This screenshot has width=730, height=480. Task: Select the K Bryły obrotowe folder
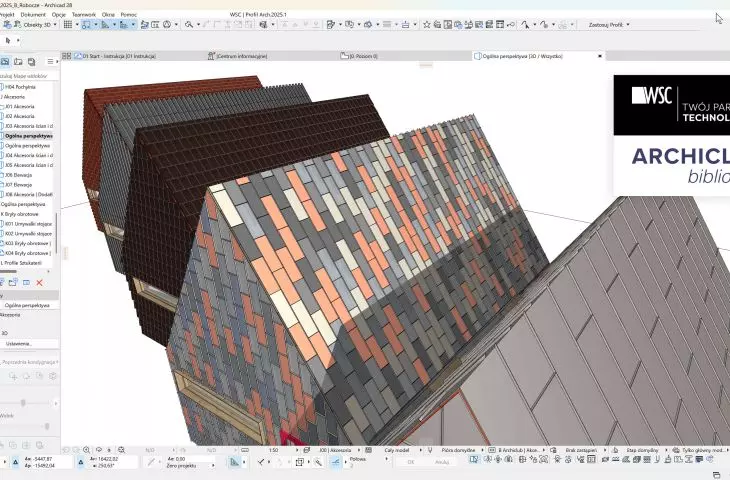[x=20, y=214]
